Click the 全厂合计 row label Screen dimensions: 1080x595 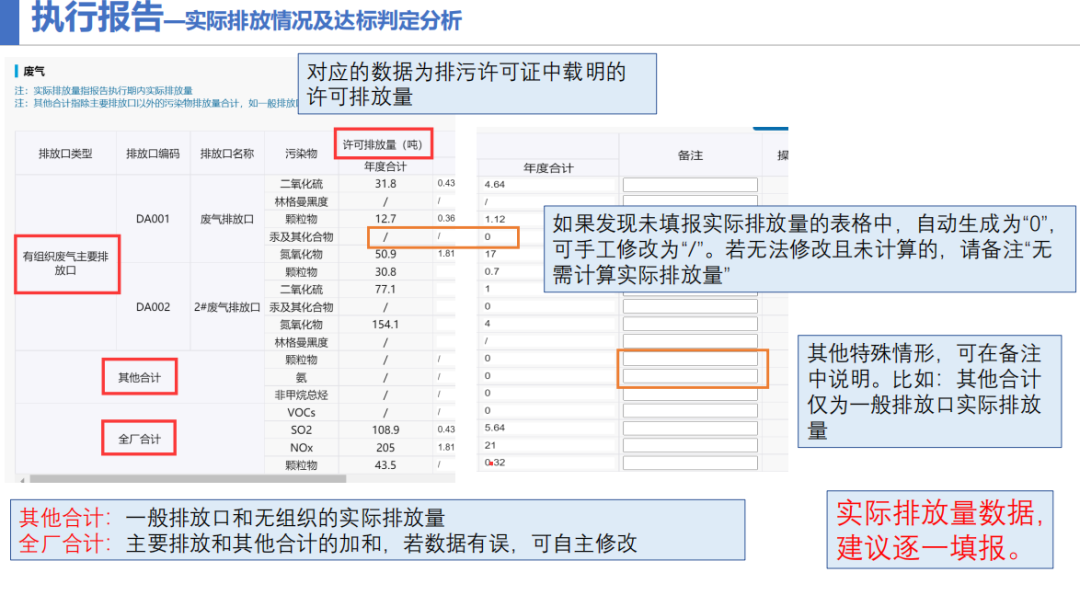click(141, 440)
